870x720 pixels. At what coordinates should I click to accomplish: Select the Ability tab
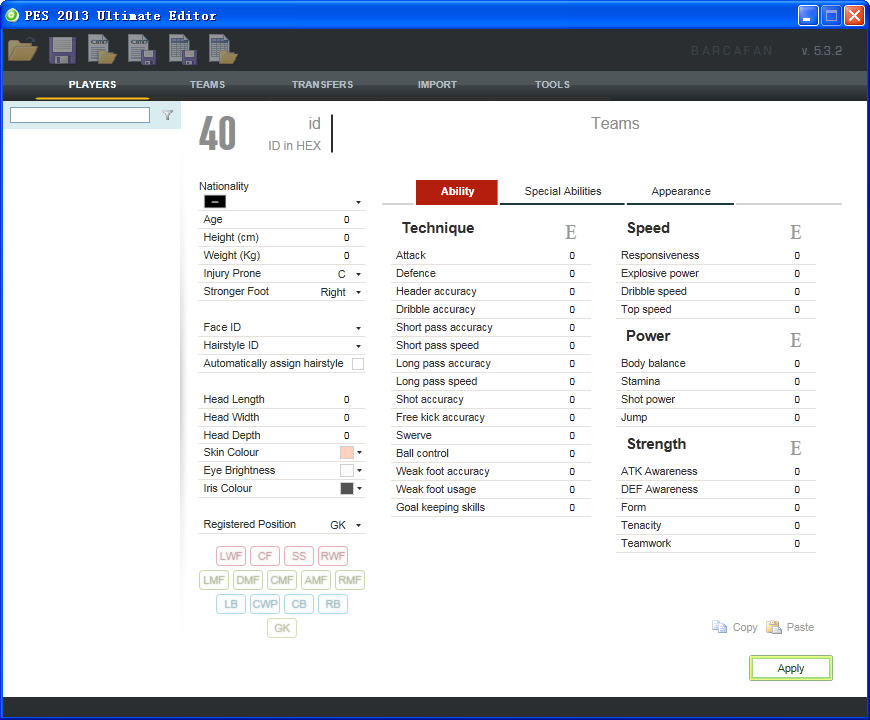457,191
